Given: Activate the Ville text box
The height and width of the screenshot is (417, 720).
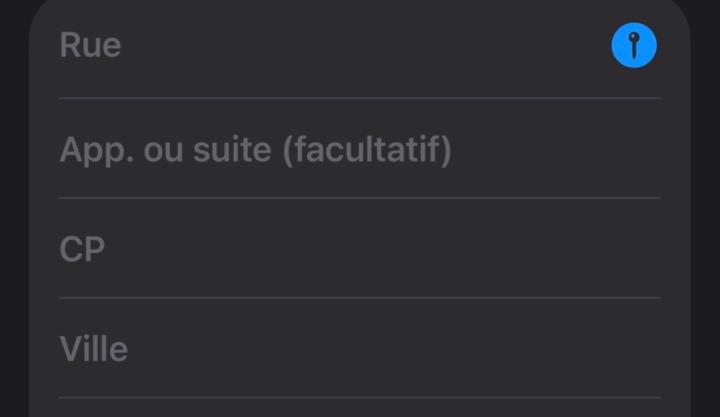Looking at the screenshot, I should (360, 349).
